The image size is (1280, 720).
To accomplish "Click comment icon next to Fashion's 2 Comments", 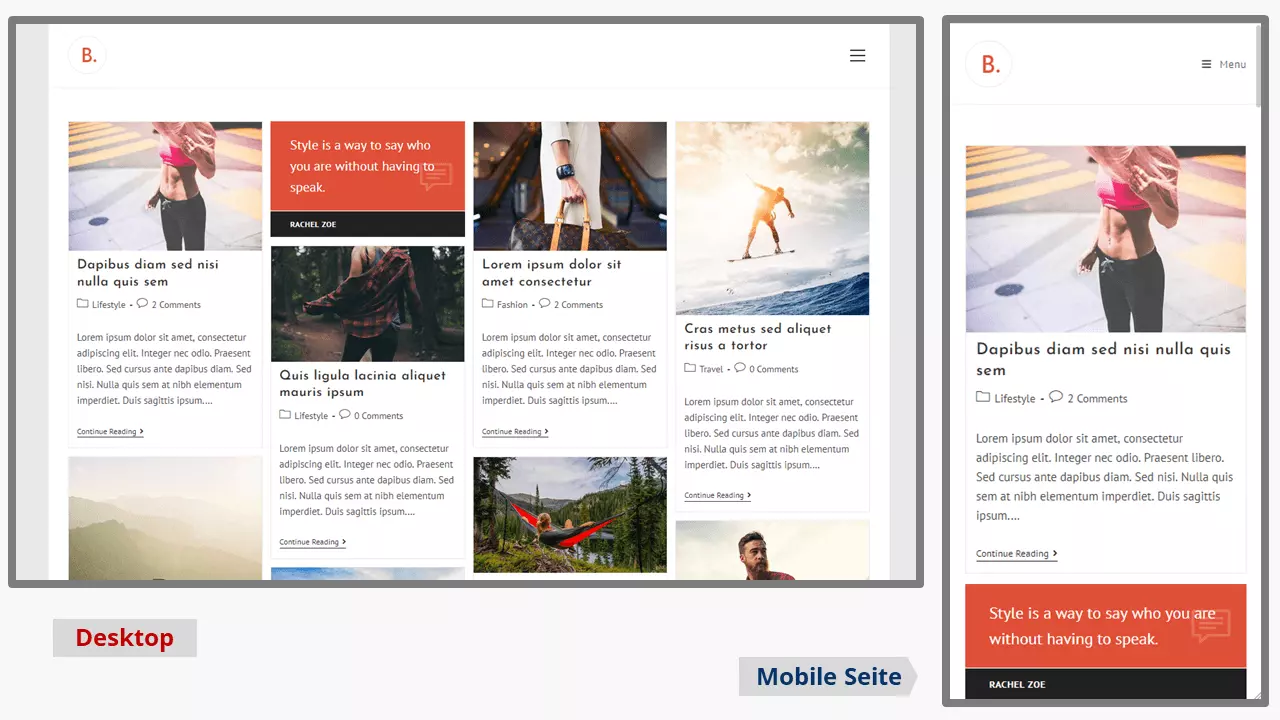I will pyautogui.click(x=545, y=304).
